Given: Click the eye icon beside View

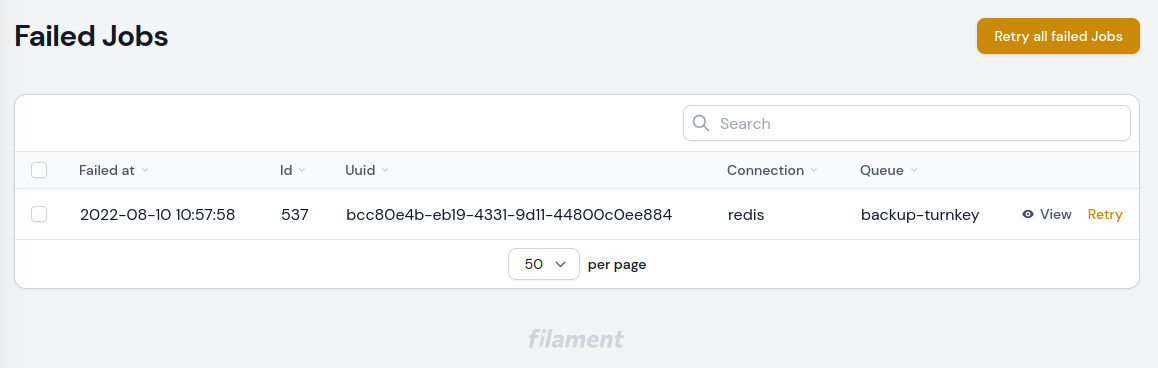Looking at the screenshot, I should pyautogui.click(x=1027, y=214).
